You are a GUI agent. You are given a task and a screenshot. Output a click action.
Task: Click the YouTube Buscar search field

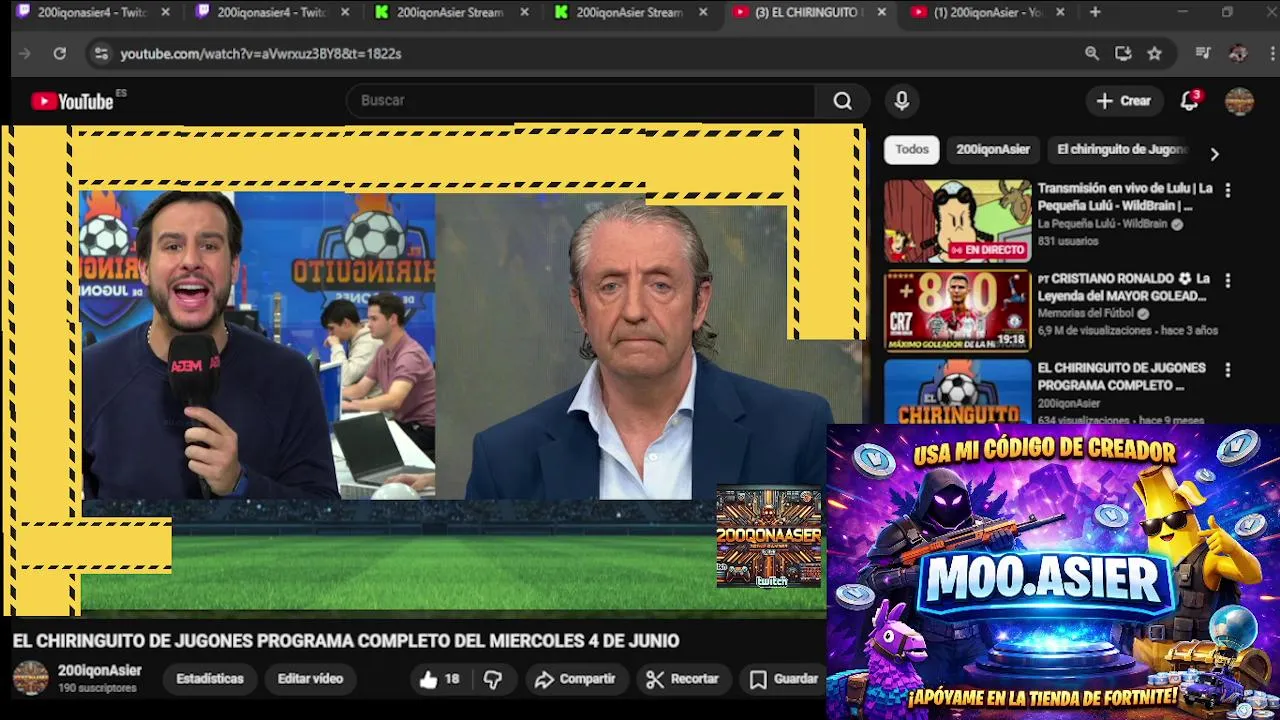pyautogui.click(x=581, y=101)
